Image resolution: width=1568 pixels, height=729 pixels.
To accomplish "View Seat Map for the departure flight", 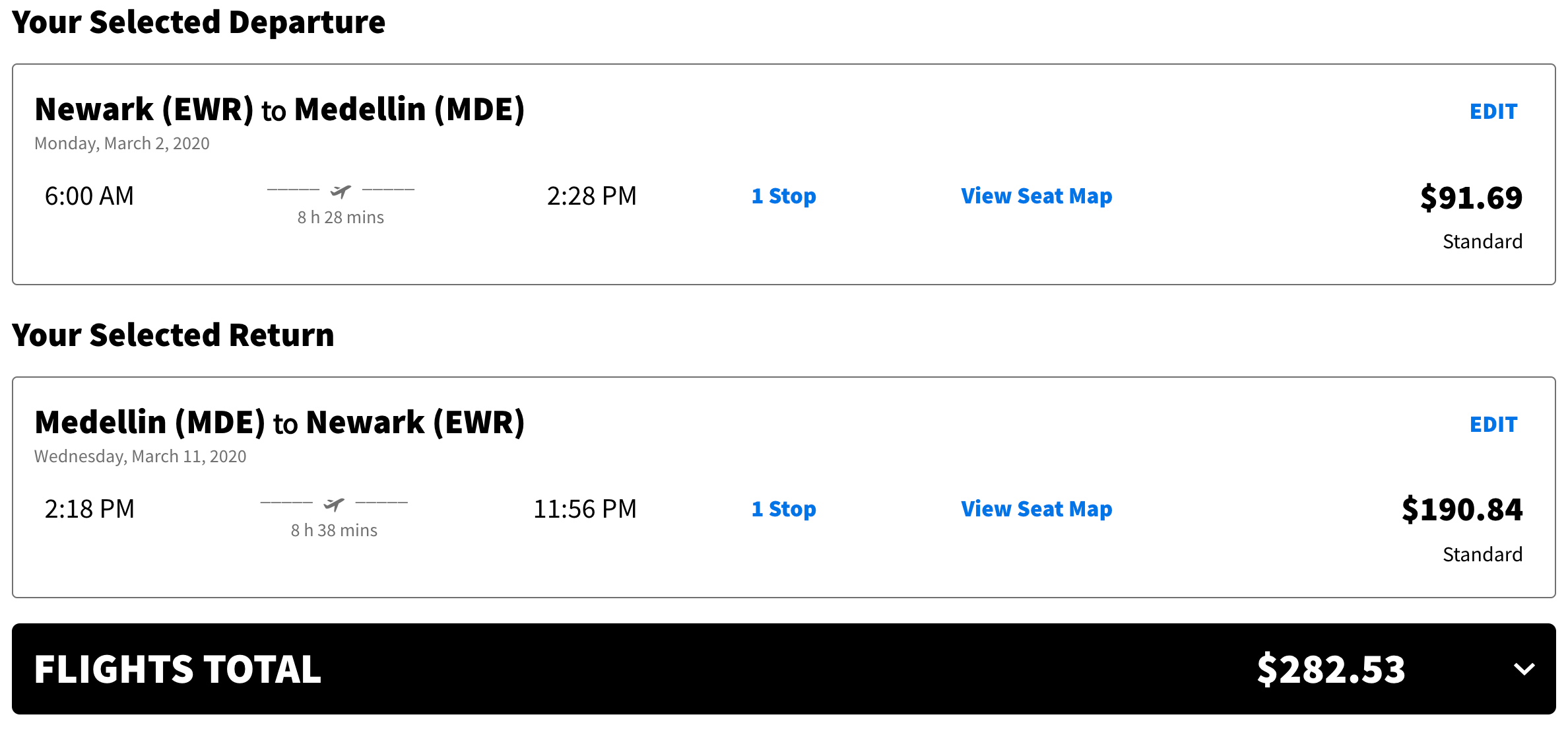I will pyautogui.click(x=1036, y=196).
